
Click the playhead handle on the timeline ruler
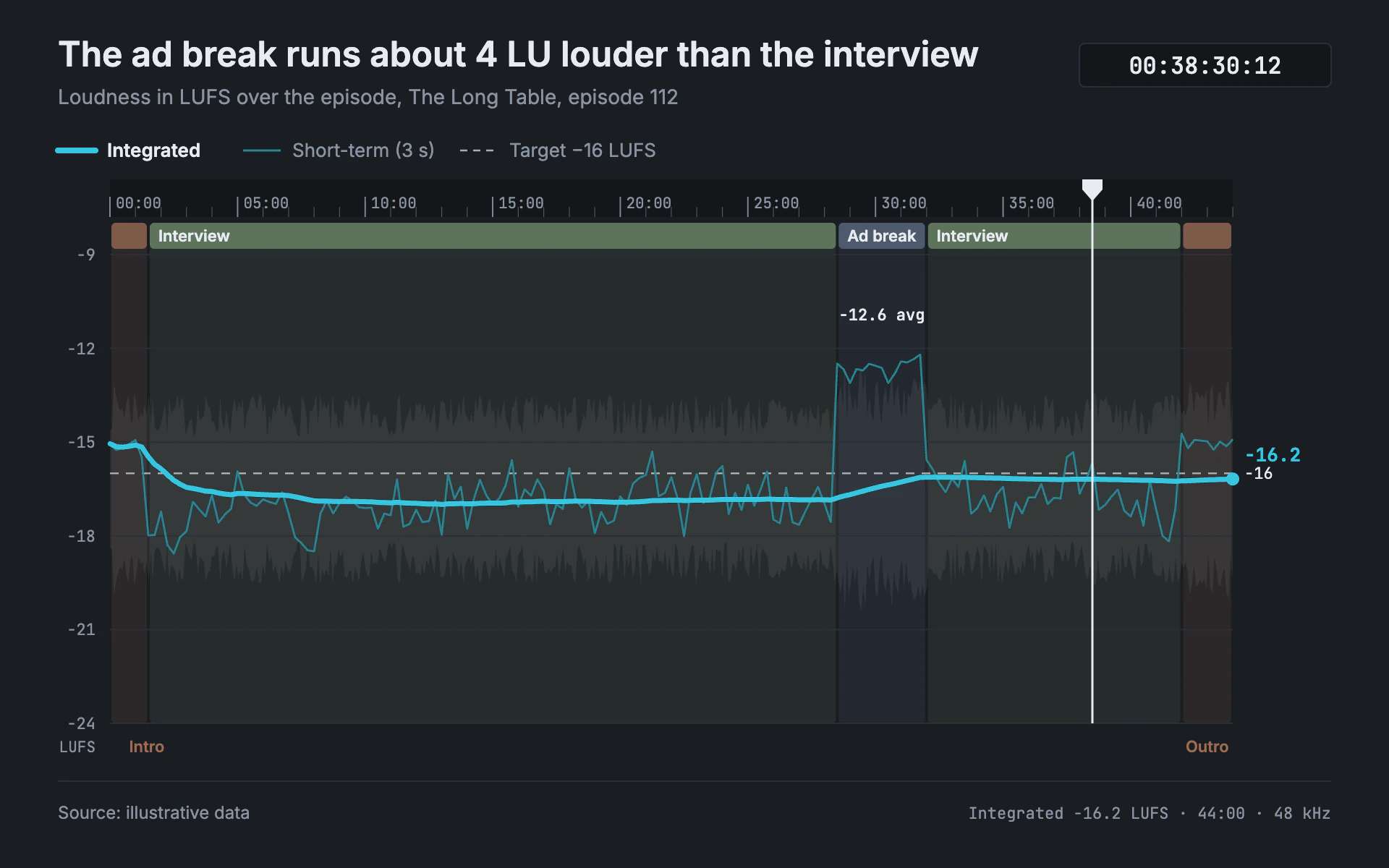(x=1092, y=190)
